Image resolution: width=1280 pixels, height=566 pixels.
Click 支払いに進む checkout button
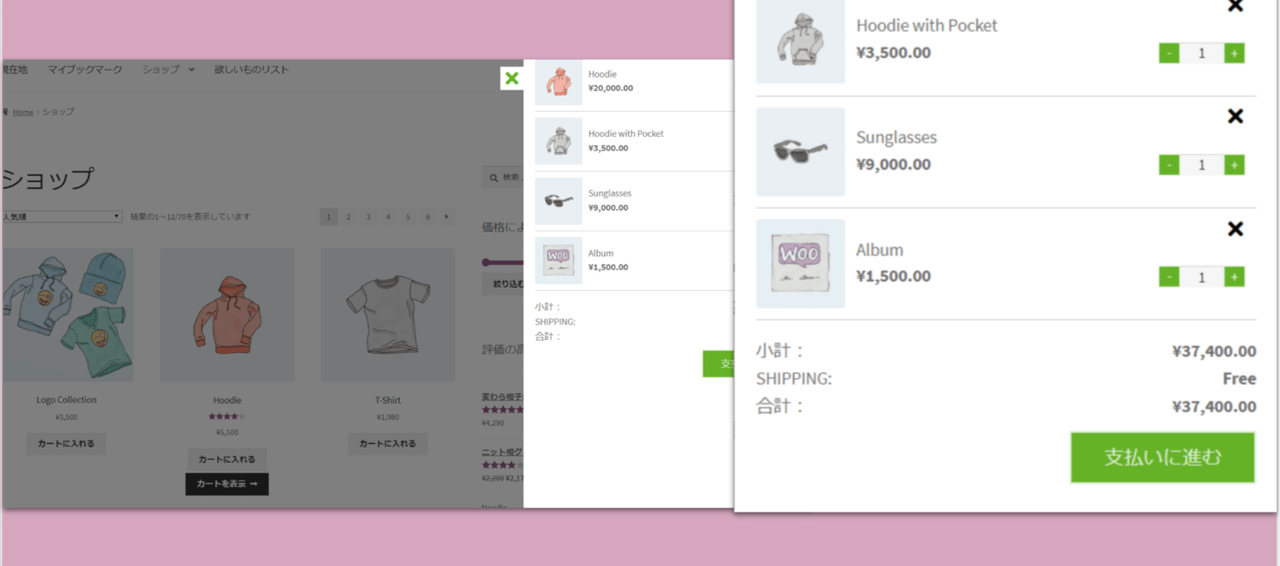coord(1162,457)
